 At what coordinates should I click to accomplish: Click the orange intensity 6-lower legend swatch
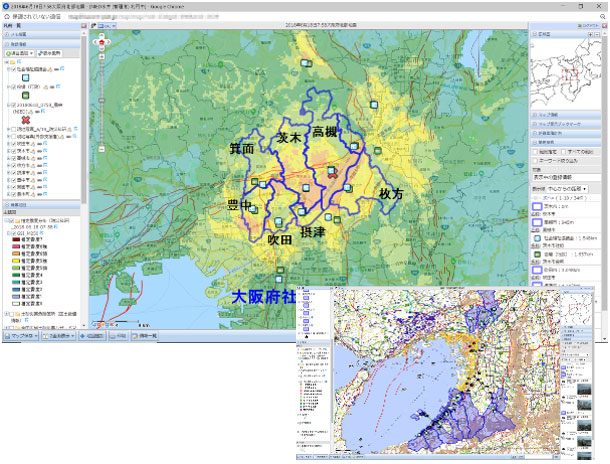pos(16,254)
